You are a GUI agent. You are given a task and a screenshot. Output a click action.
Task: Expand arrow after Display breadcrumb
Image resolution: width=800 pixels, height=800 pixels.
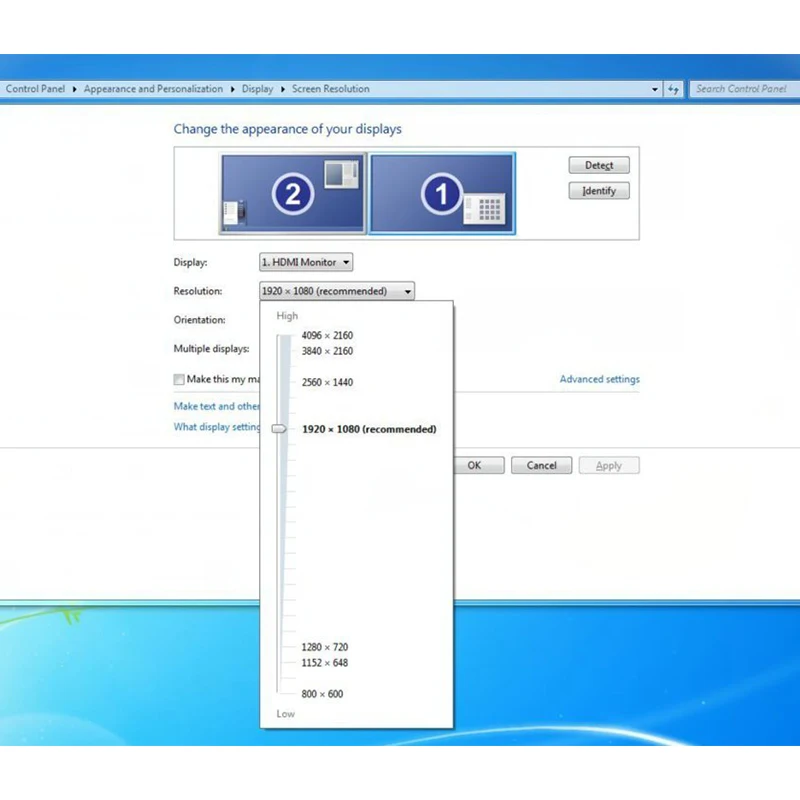coord(283,89)
